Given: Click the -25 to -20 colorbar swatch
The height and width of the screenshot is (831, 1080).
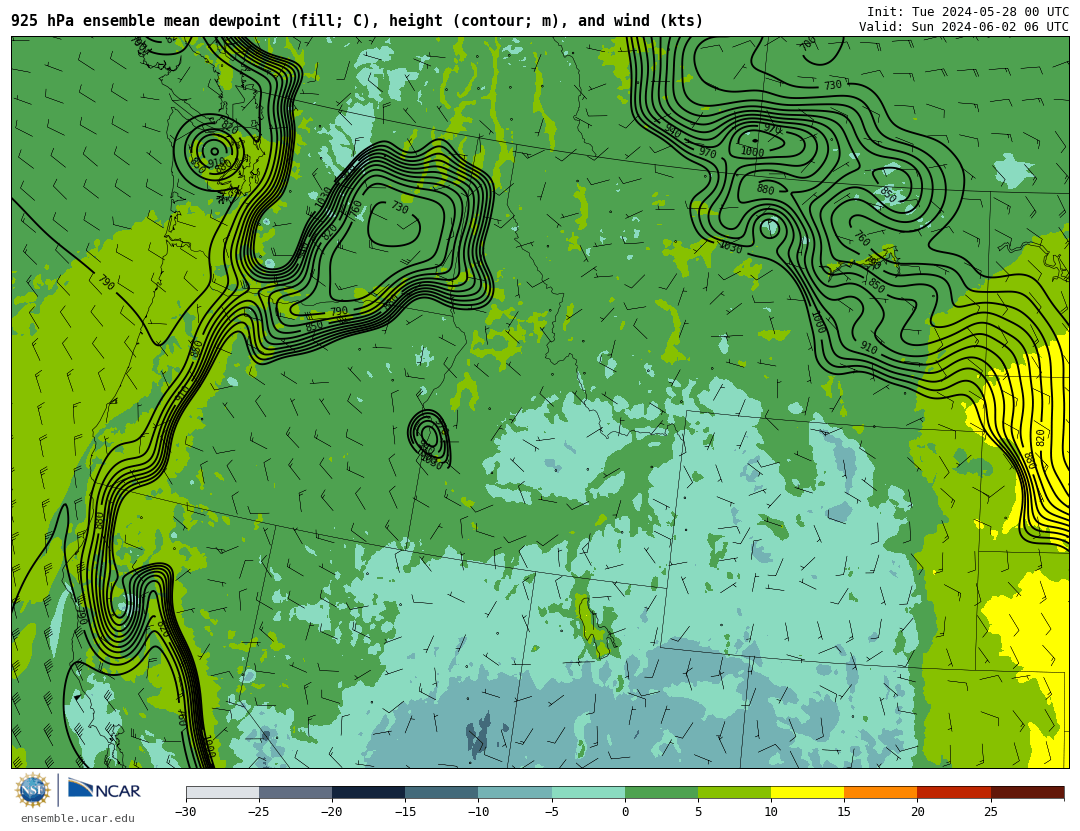Looking at the screenshot, I should click(x=295, y=792).
